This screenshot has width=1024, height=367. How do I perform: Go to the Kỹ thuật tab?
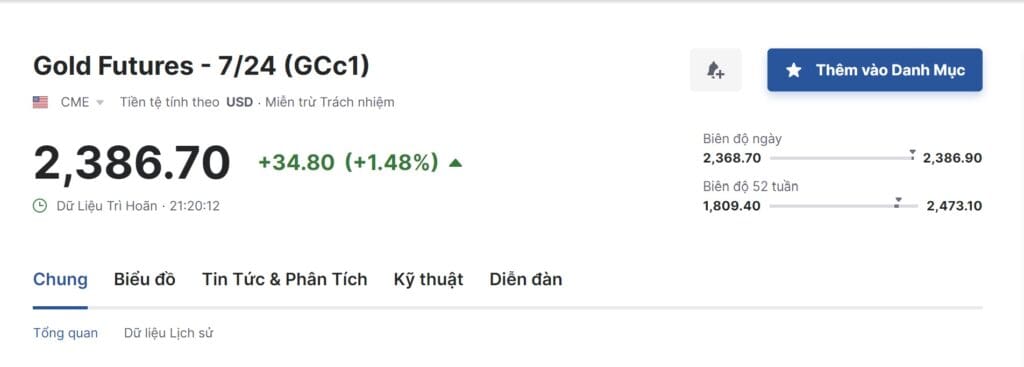(x=428, y=279)
